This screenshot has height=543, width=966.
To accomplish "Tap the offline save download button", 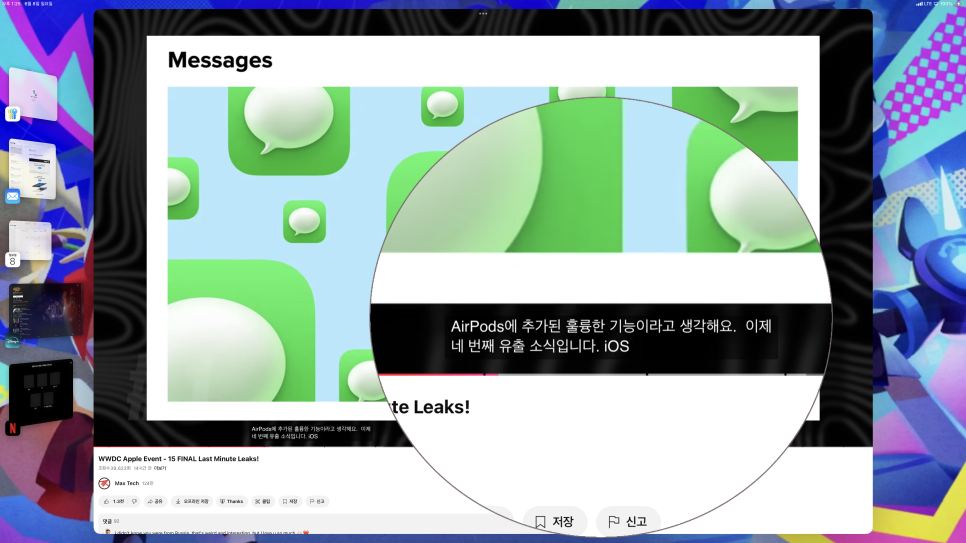I will [x=192, y=502].
